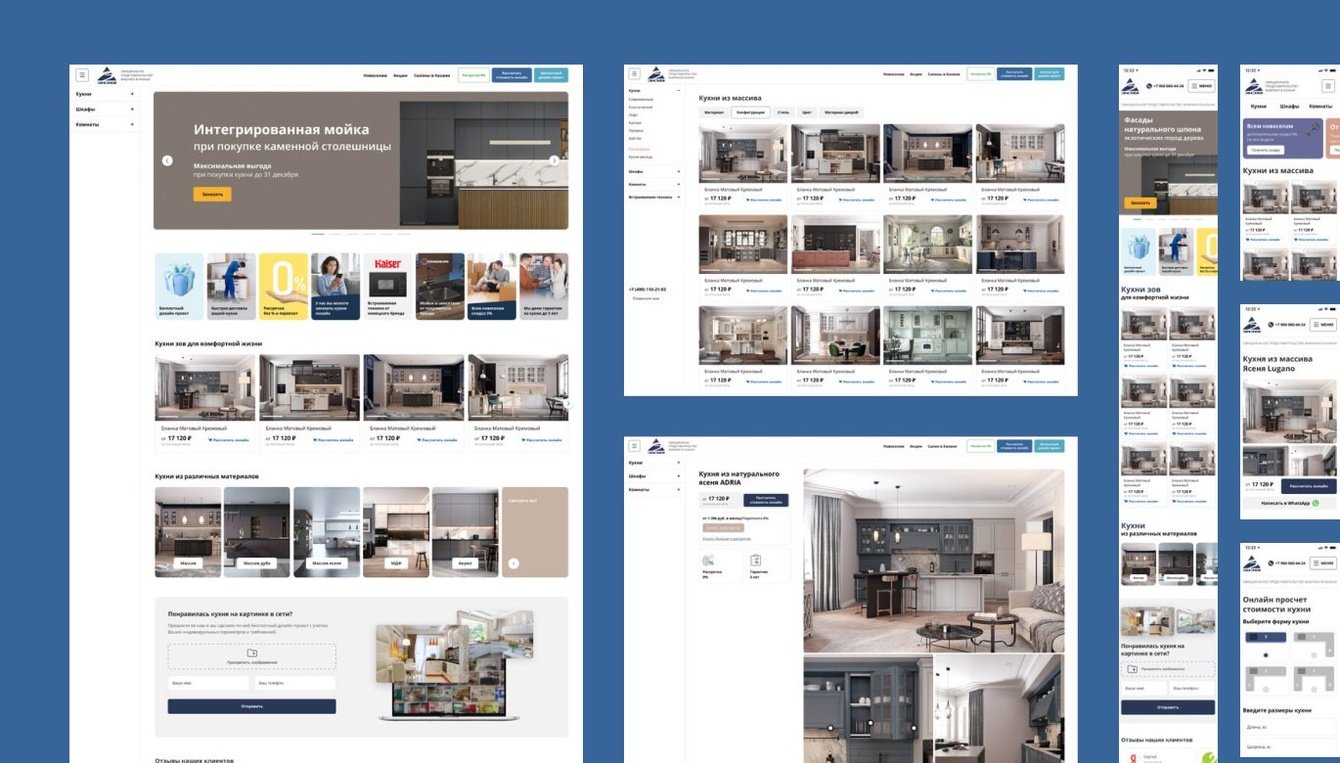This screenshot has height=763, width=1340.
Task: Tap Написать в WhatsApp on the mobile product screen
Action: click(x=1290, y=504)
